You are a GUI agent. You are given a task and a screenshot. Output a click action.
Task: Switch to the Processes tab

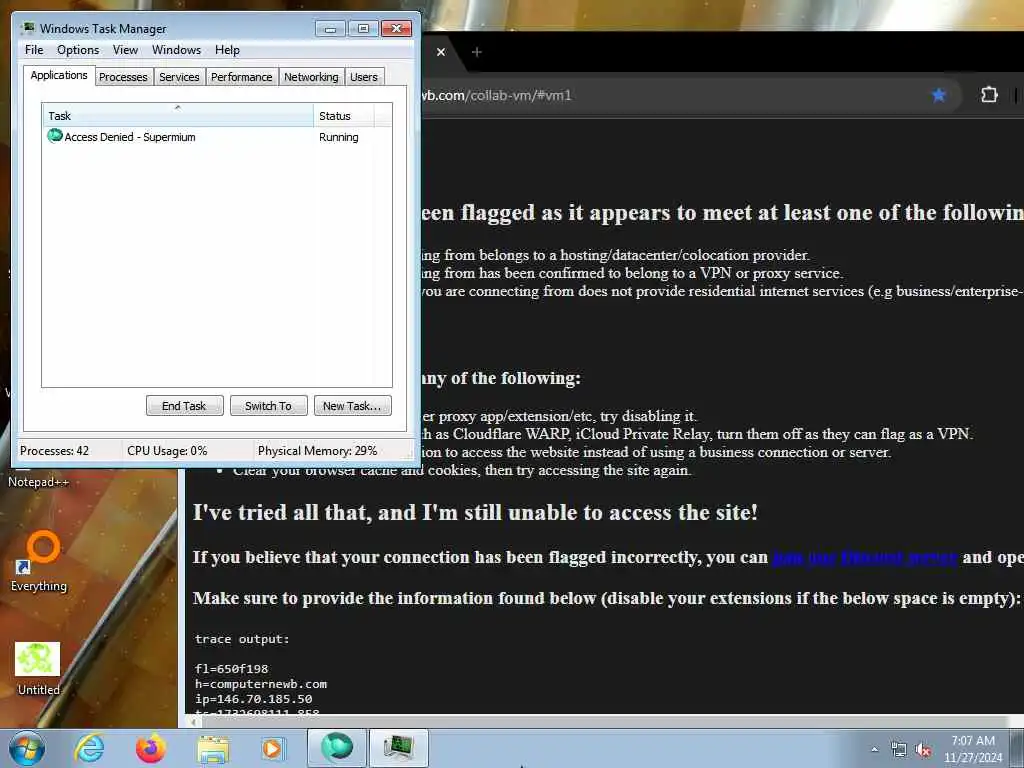pyautogui.click(x=123, y=77)
